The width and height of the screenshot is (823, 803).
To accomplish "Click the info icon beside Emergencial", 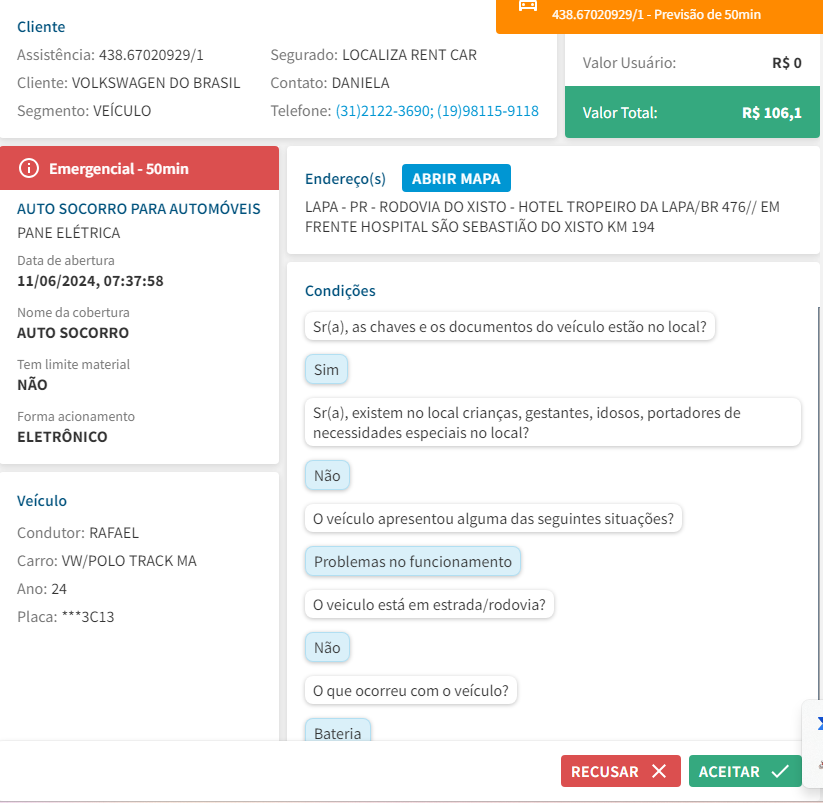I will [29, 168].
